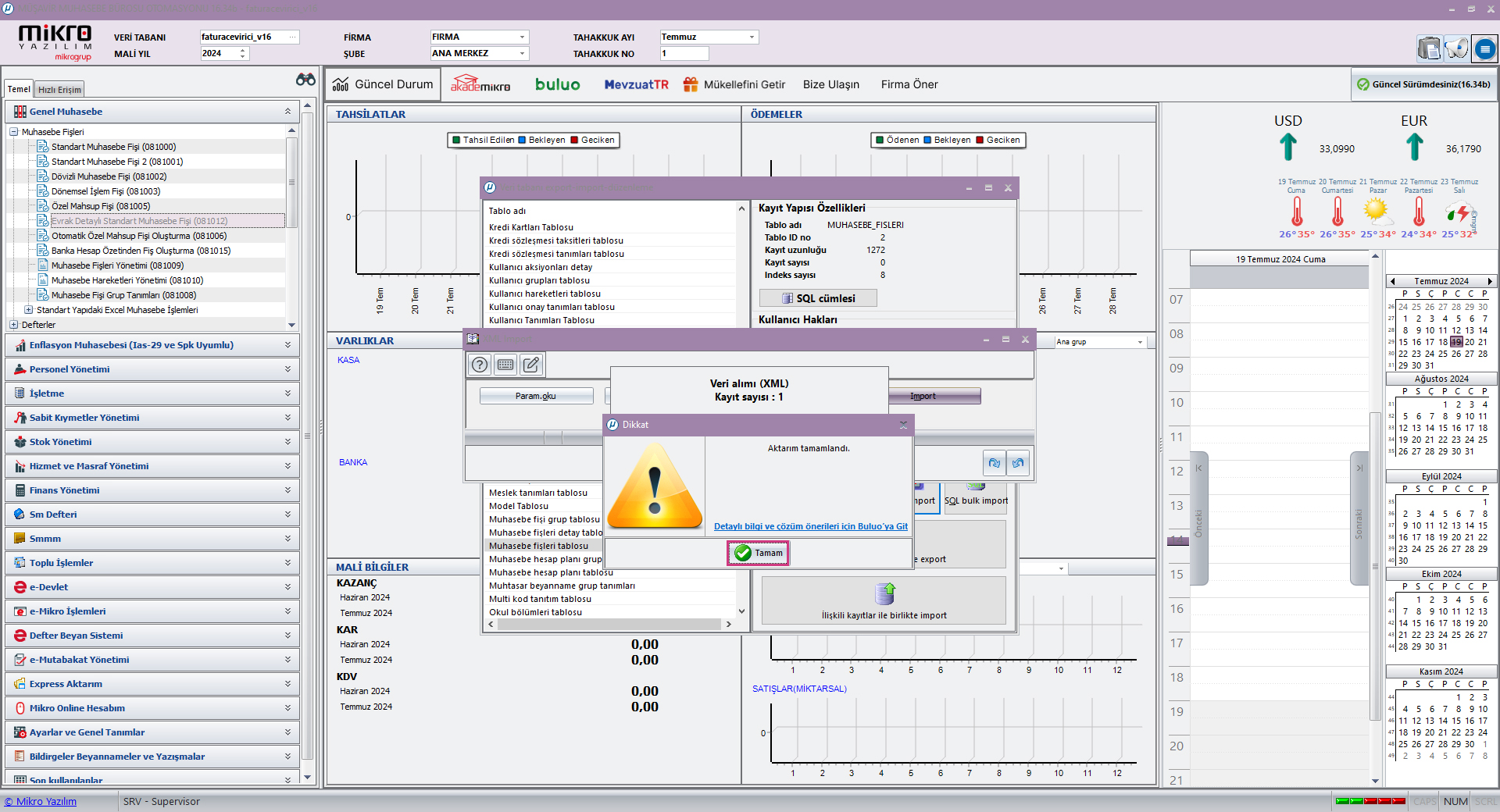Collapse the Muhasebe Fişleri tree node

pyautogui.click(x=14, y=132)
